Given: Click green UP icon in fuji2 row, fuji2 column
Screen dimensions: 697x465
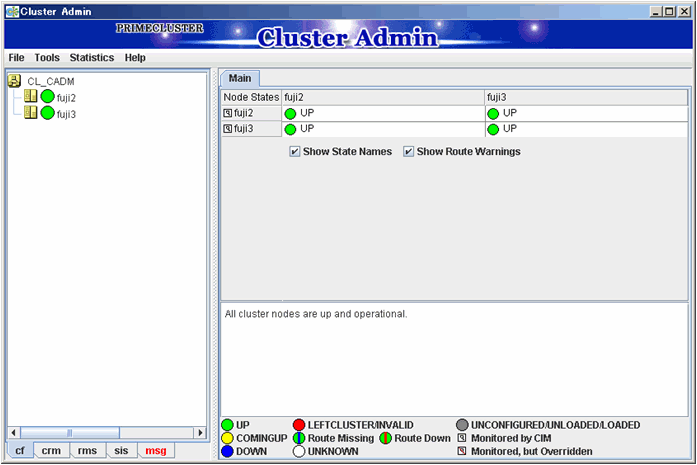Looking at the screenshot, I should click(290, 114).
